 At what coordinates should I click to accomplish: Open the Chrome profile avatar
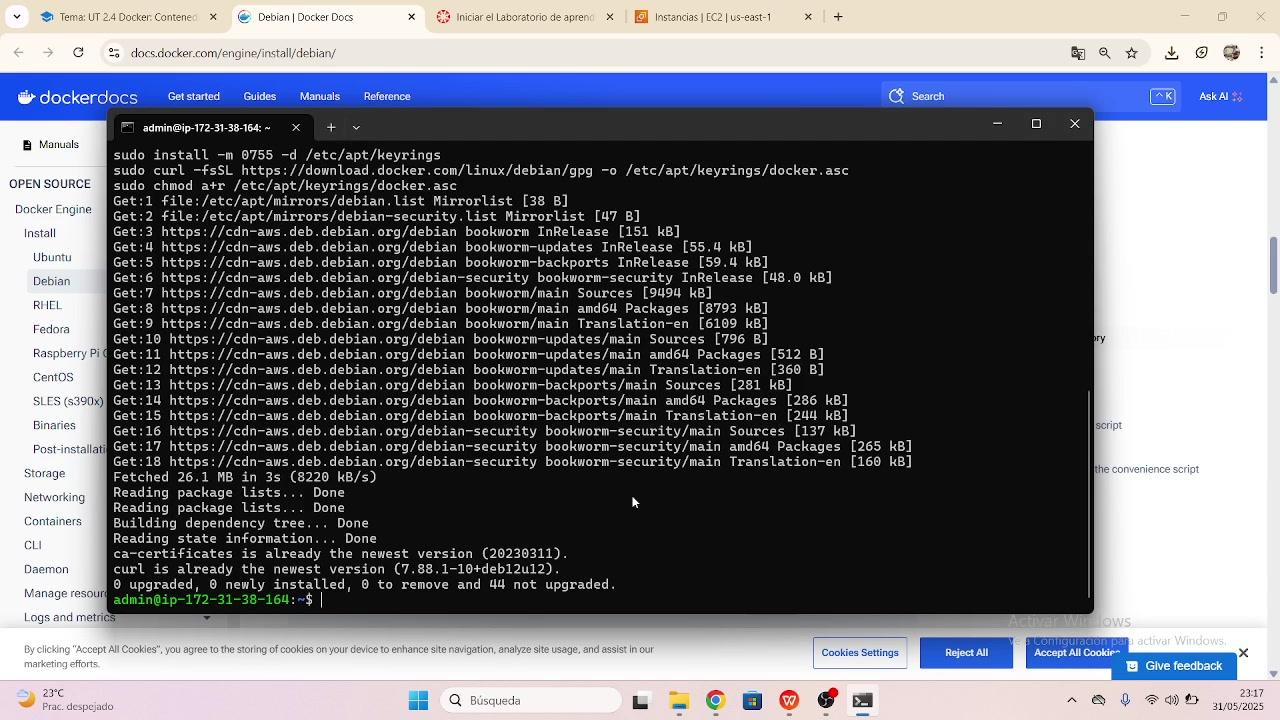coord(1232,53)
